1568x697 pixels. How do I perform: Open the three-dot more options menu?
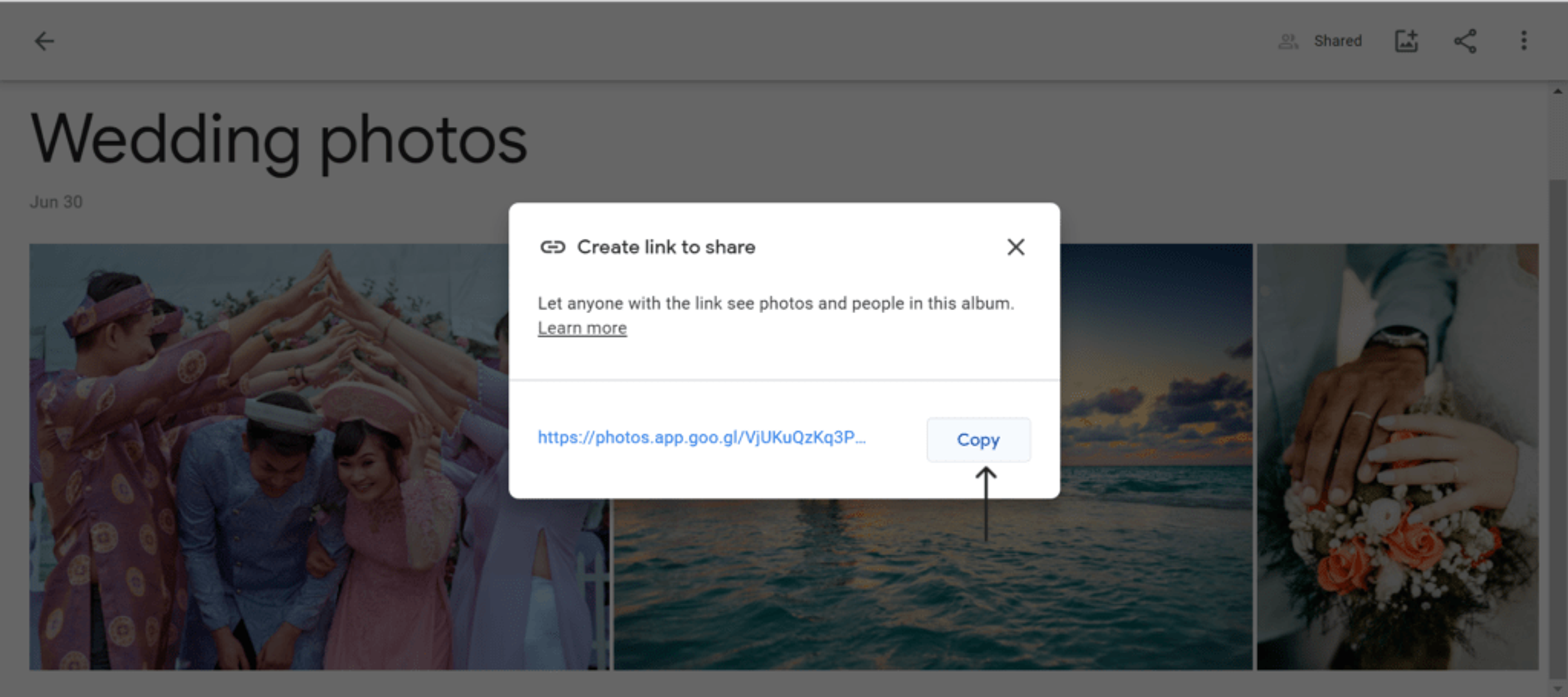point(1523,41)
